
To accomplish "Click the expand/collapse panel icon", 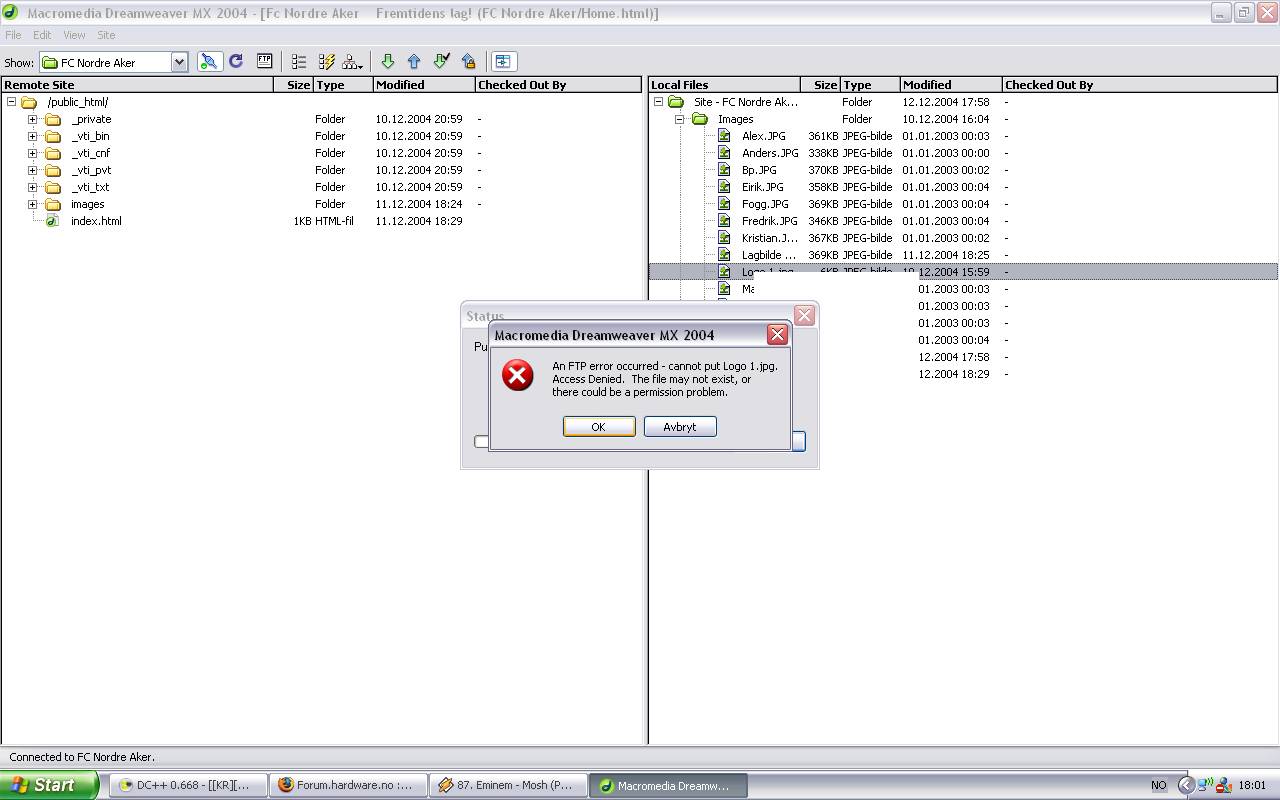I will [x=503, y=62].
